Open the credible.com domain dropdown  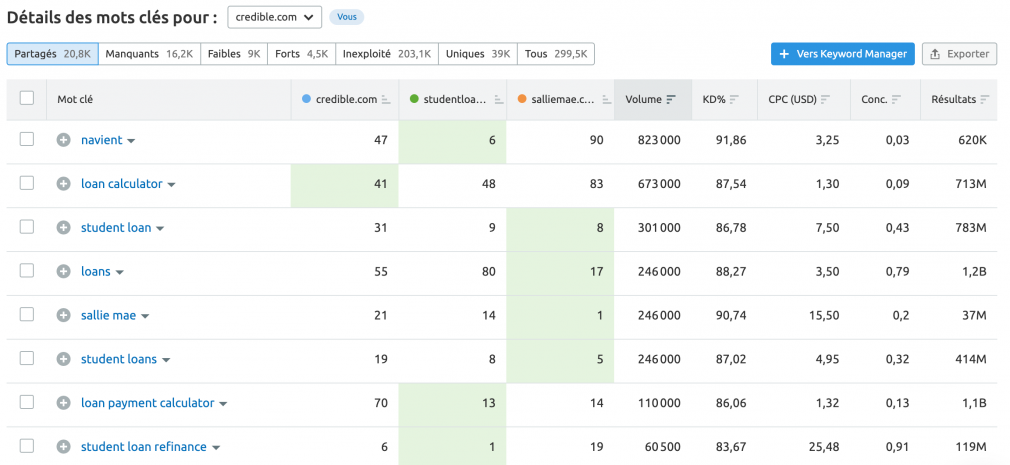(x=274, y=17)
